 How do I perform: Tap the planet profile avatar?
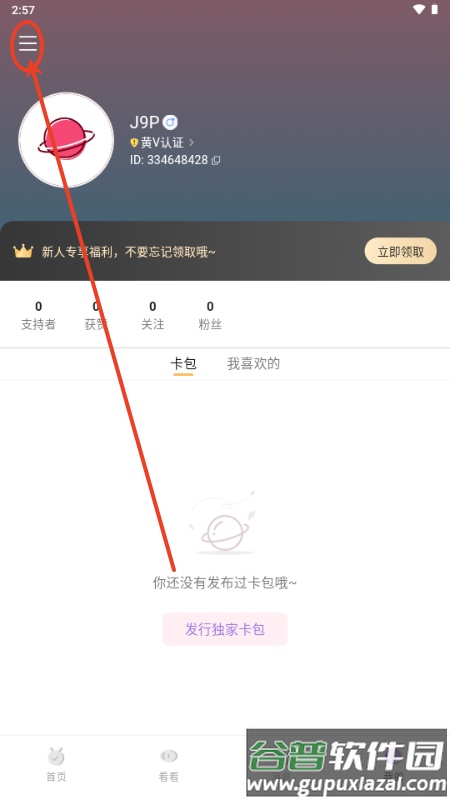66,140
